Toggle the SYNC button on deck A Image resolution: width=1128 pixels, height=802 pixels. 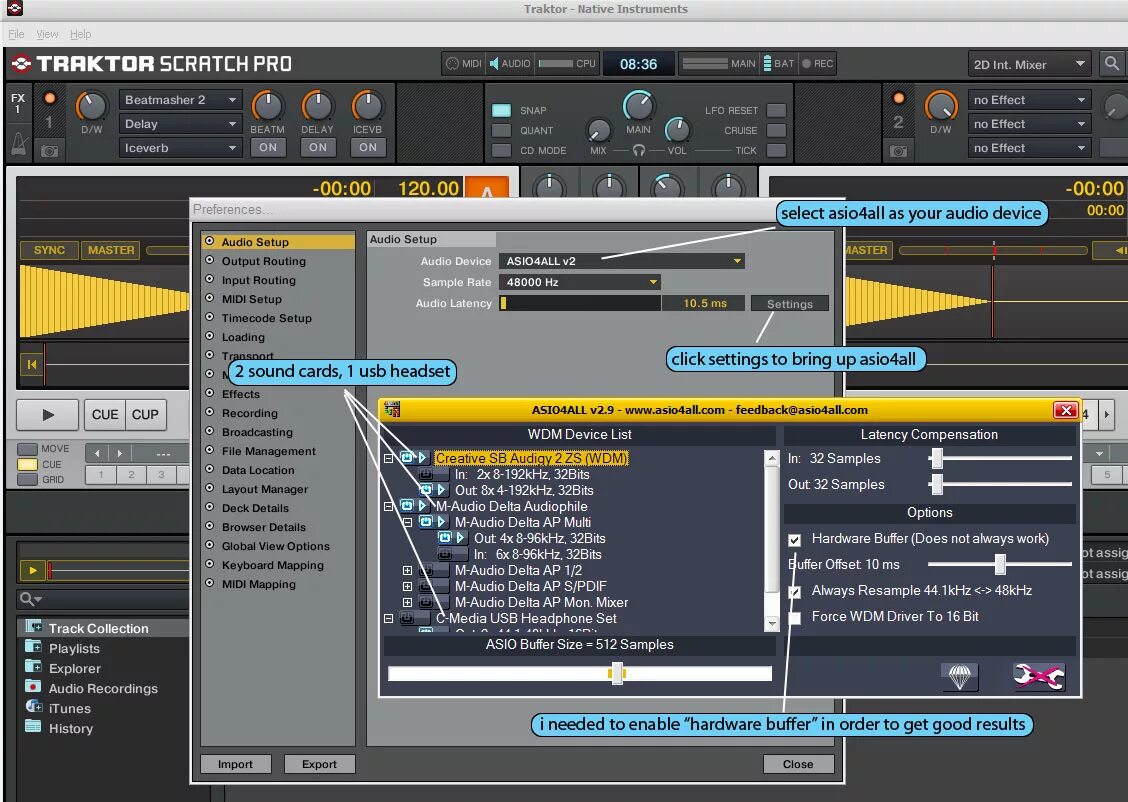click(x=49, y=250)
